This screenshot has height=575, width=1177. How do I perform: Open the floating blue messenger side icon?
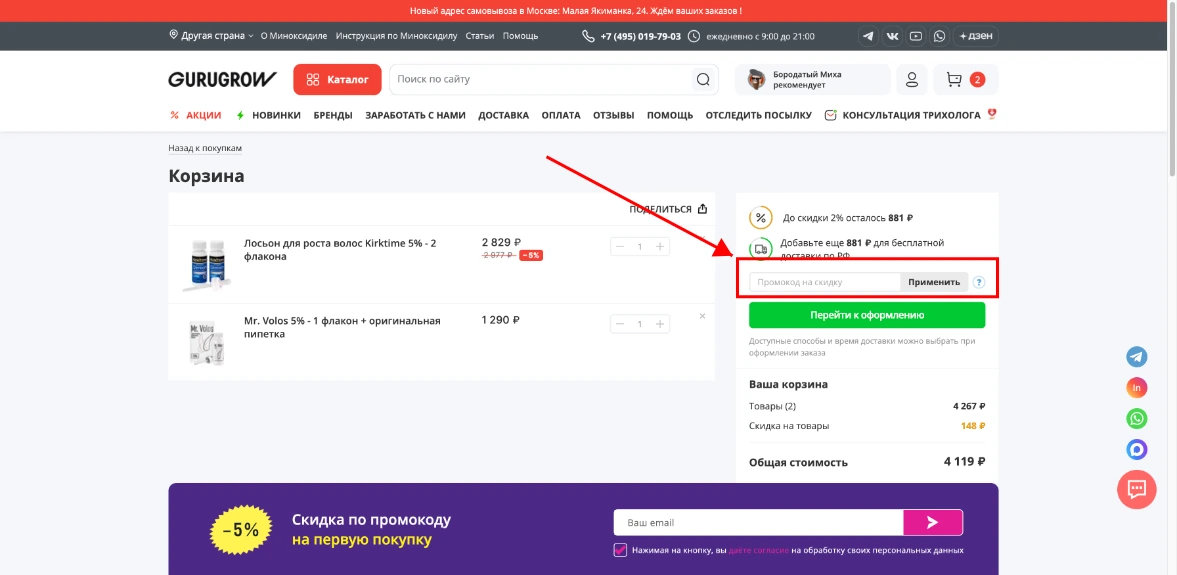pos(1136,449)
